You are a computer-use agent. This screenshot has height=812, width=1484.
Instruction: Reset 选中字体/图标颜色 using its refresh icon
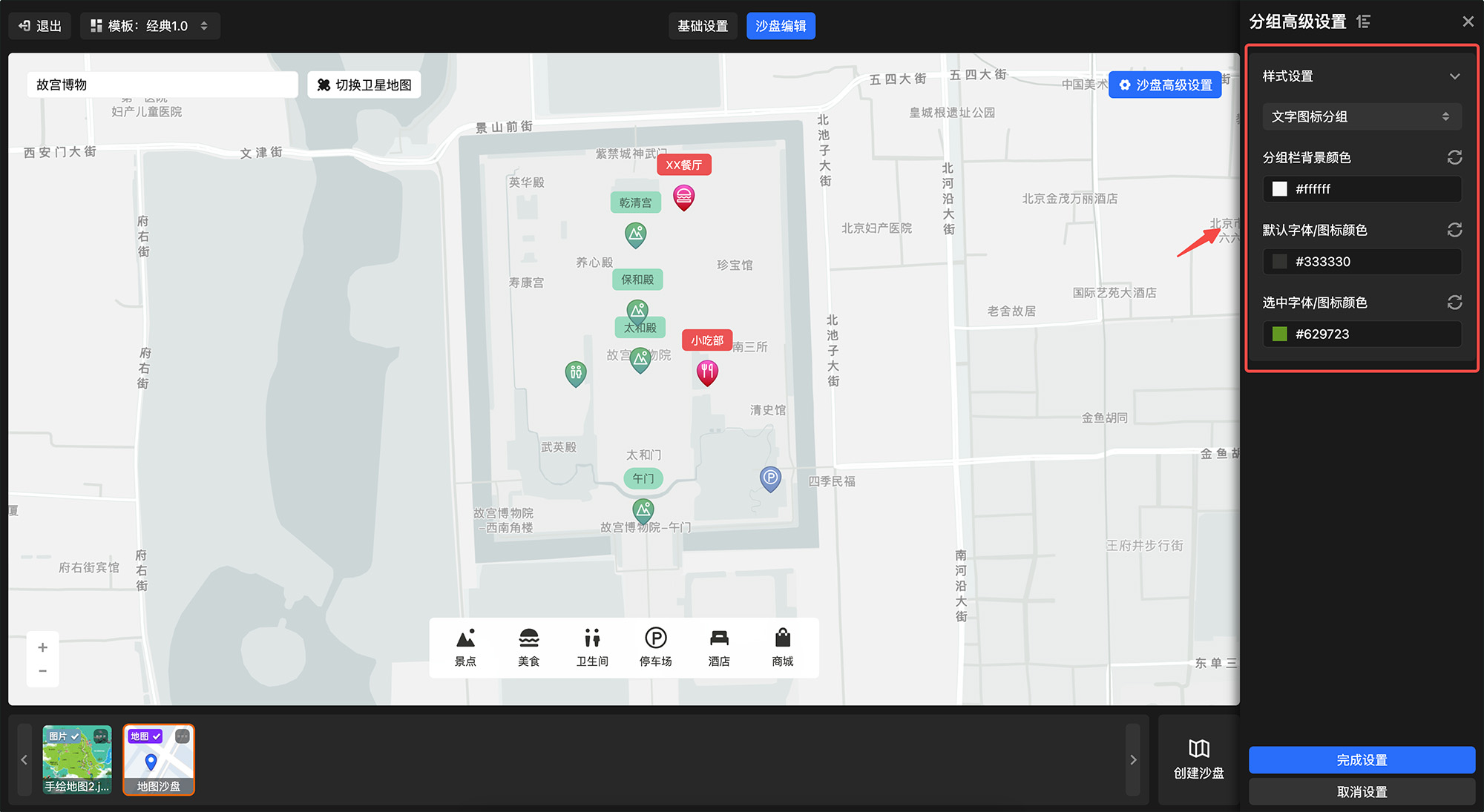1454,303
